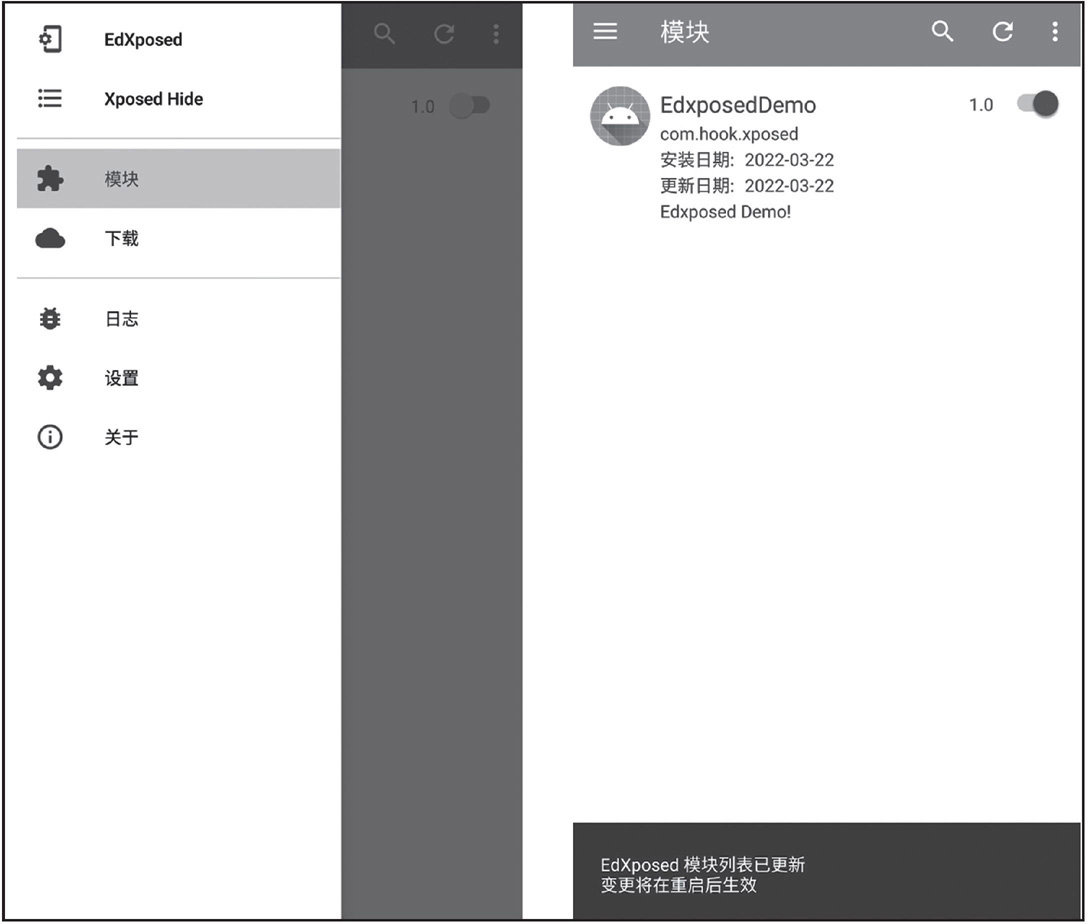The width and height of the screenshot is (1087, 924).
Task: Click the EdxposedDemo module name
Action: click(x=738, y=105)
